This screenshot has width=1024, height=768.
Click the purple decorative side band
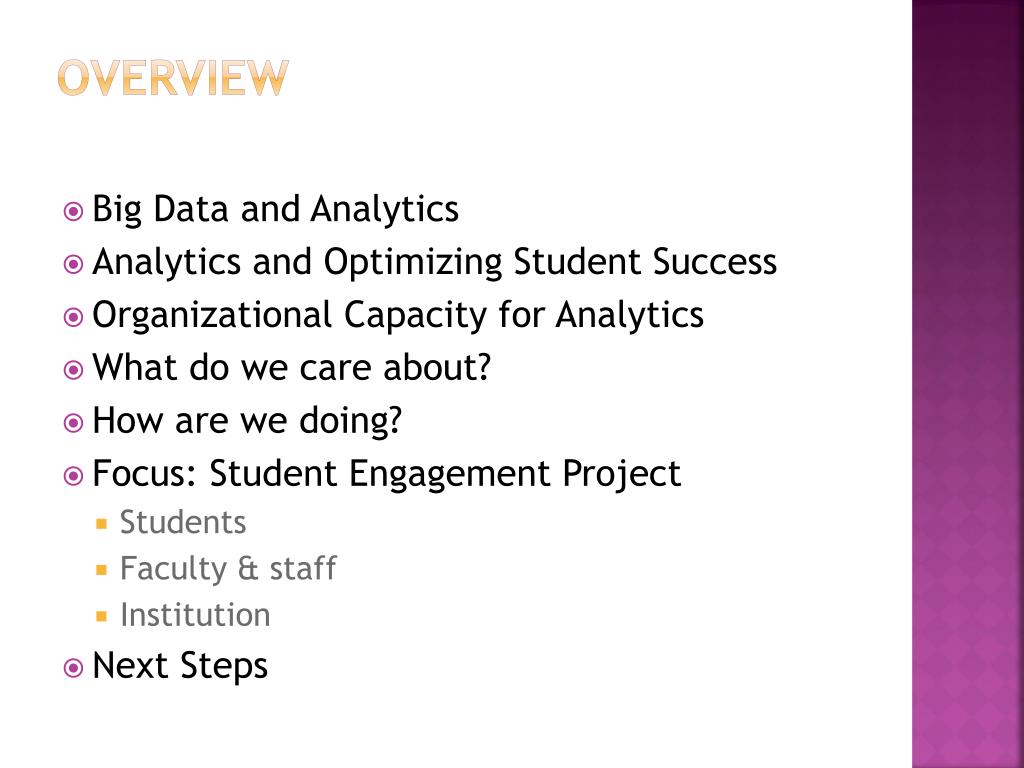tap(967, 384)
